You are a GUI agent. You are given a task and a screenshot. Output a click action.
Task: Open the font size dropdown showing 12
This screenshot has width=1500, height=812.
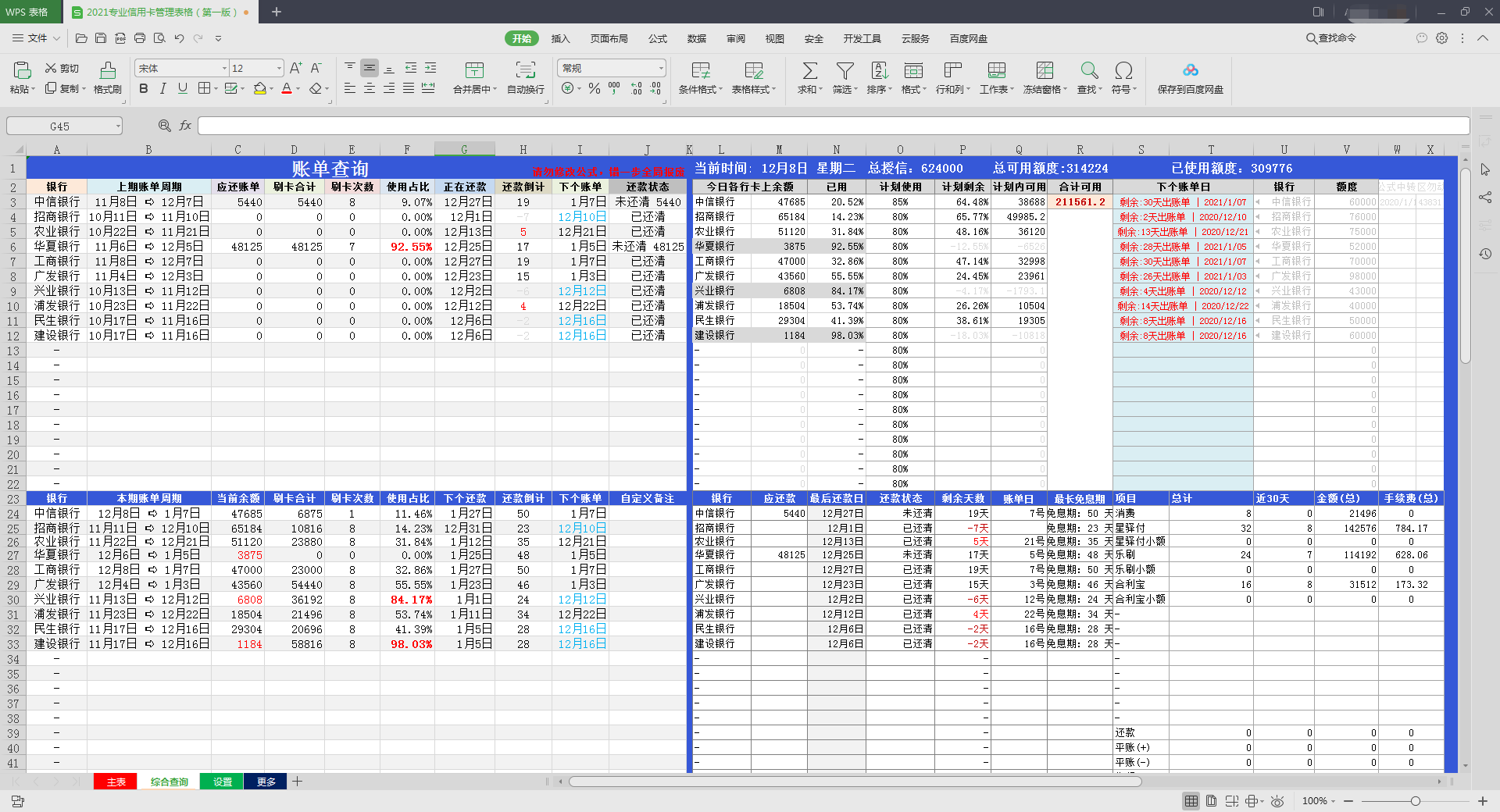click(x=279, y=69)
